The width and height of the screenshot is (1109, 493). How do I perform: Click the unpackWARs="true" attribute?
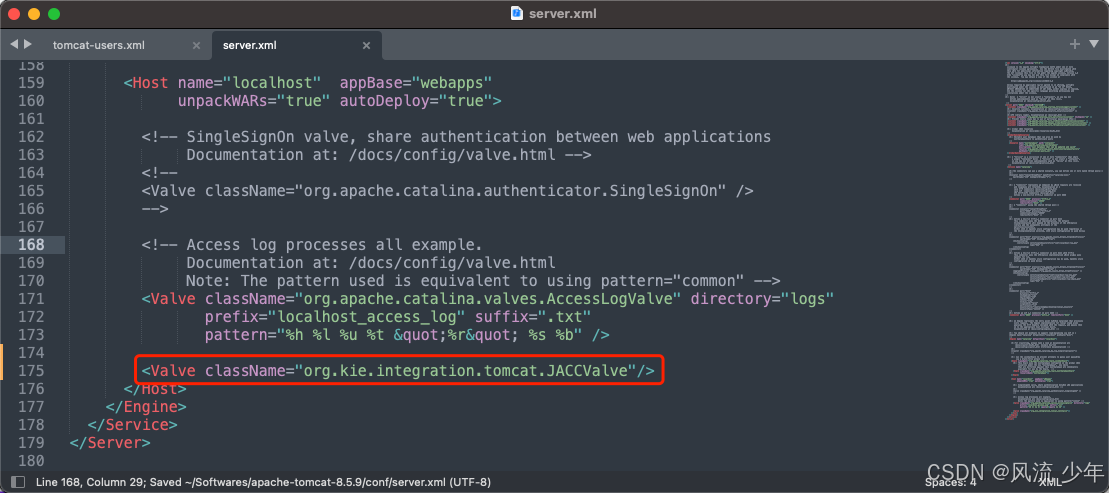254,100
